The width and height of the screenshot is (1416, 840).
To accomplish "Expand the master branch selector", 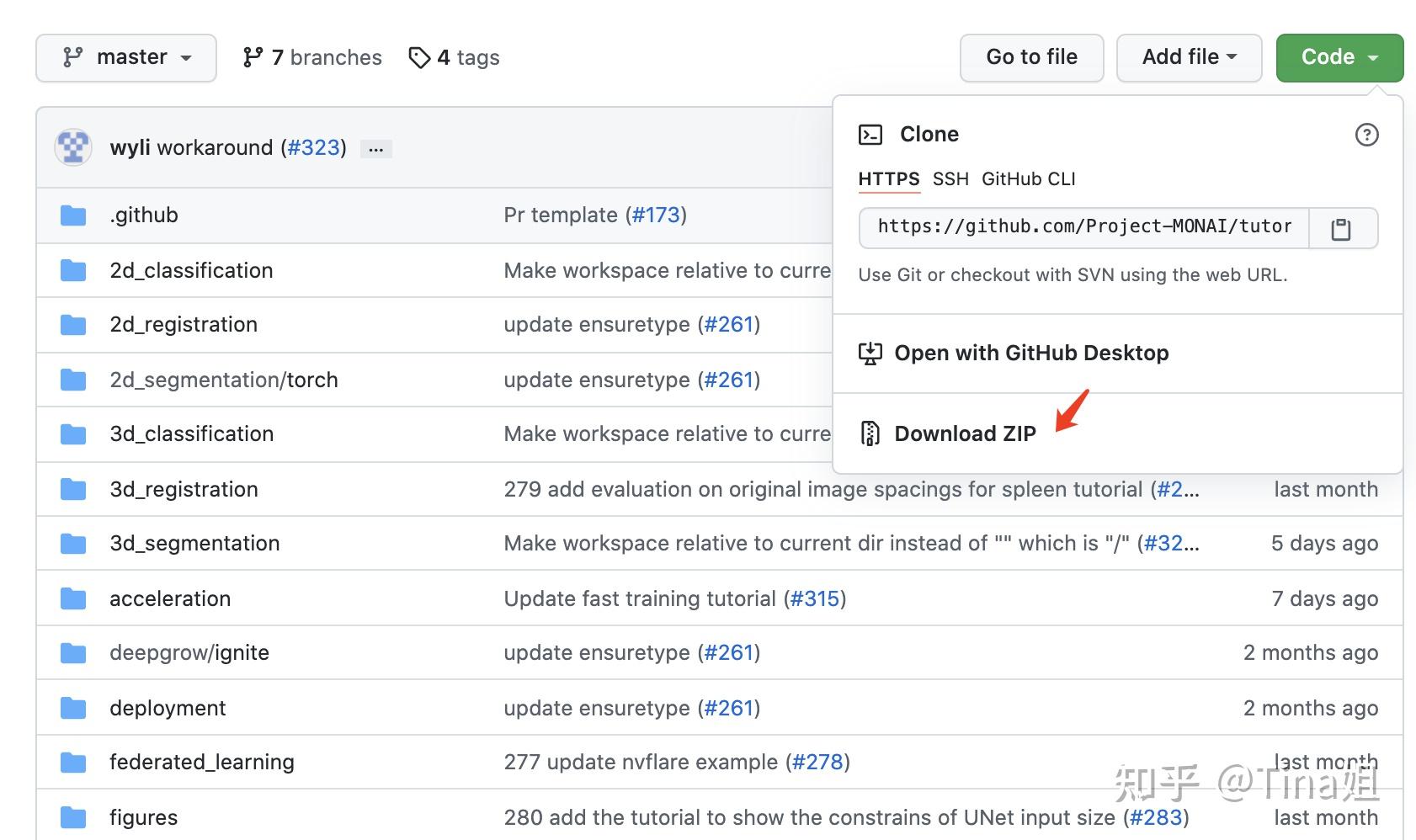I will click(x=125, y=56).
